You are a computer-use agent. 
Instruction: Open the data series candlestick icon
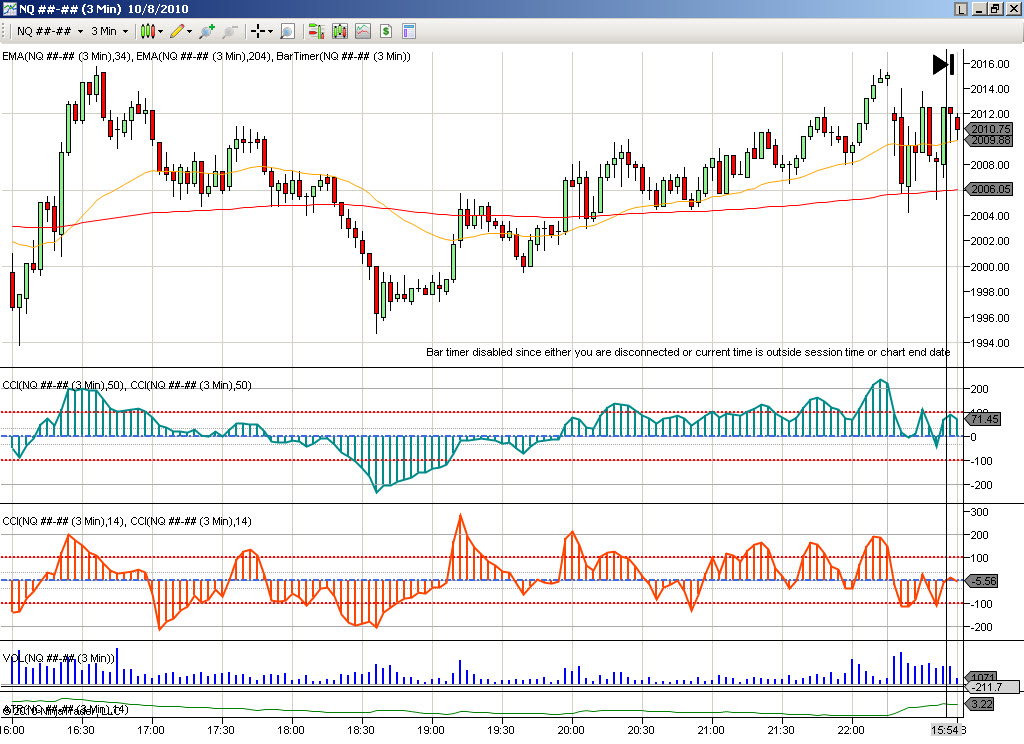tap(339, 31)
